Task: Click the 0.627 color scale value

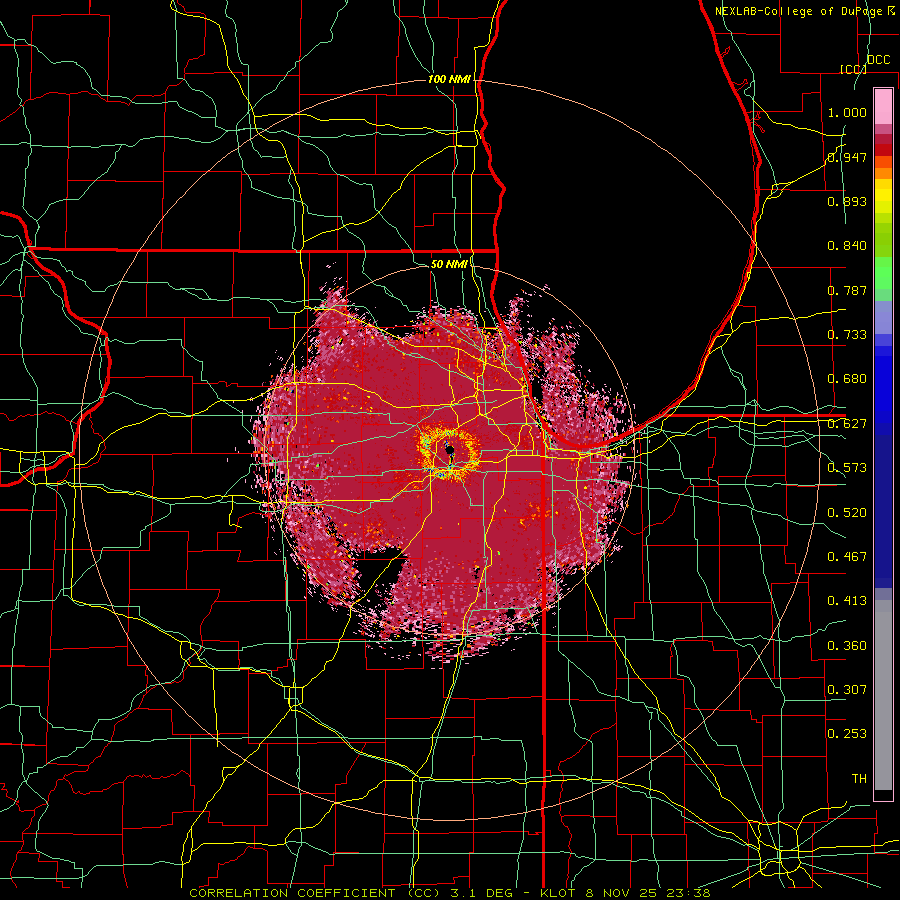Action: click(x=847, y=424)
